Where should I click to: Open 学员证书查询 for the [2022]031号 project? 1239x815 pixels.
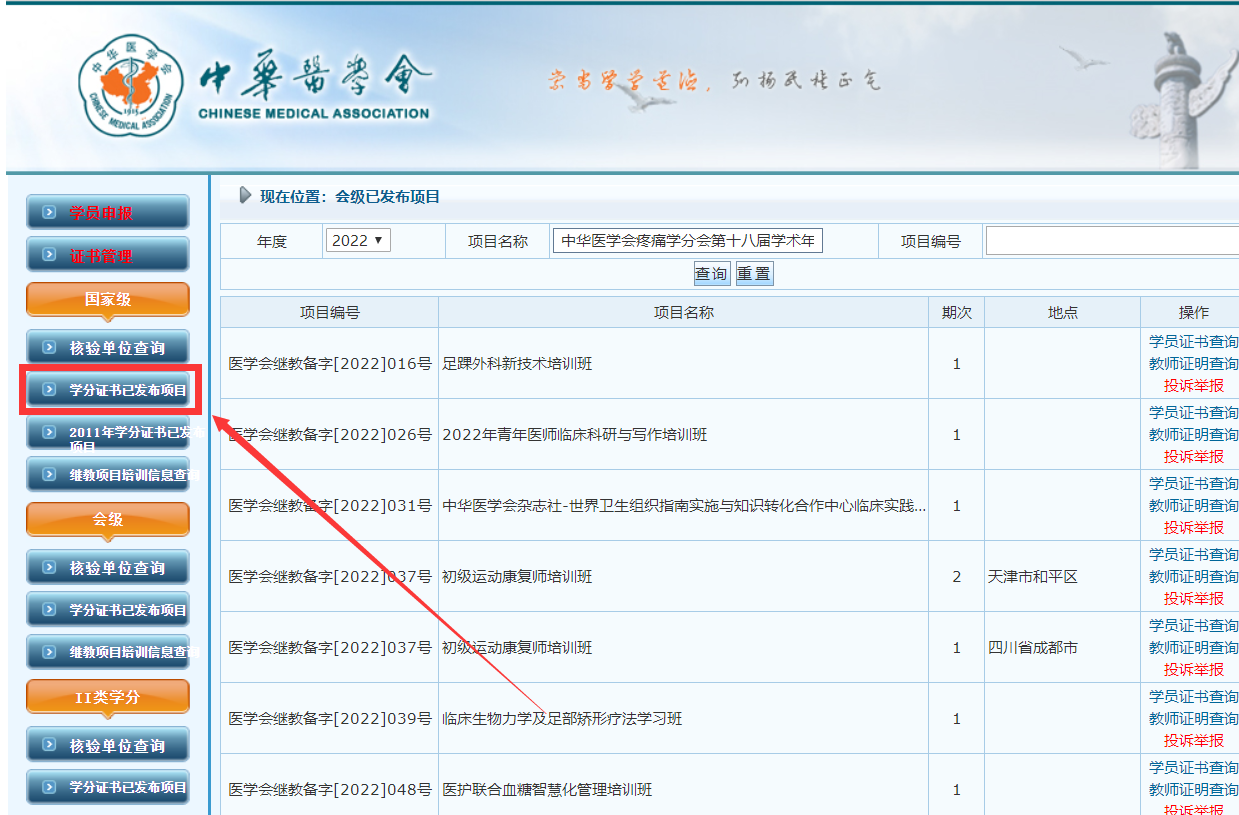[x=1193, y=484]
